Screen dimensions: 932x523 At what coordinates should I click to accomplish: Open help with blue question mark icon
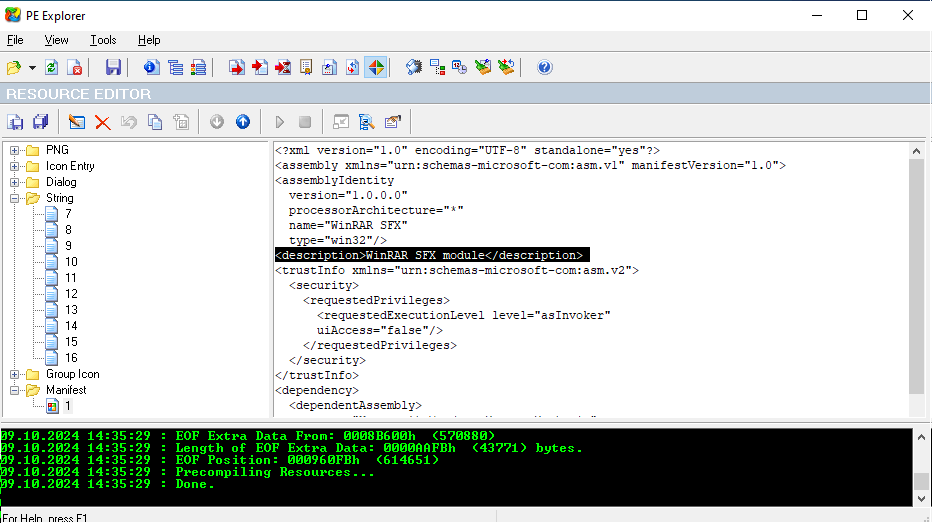(x=544, y=68)
